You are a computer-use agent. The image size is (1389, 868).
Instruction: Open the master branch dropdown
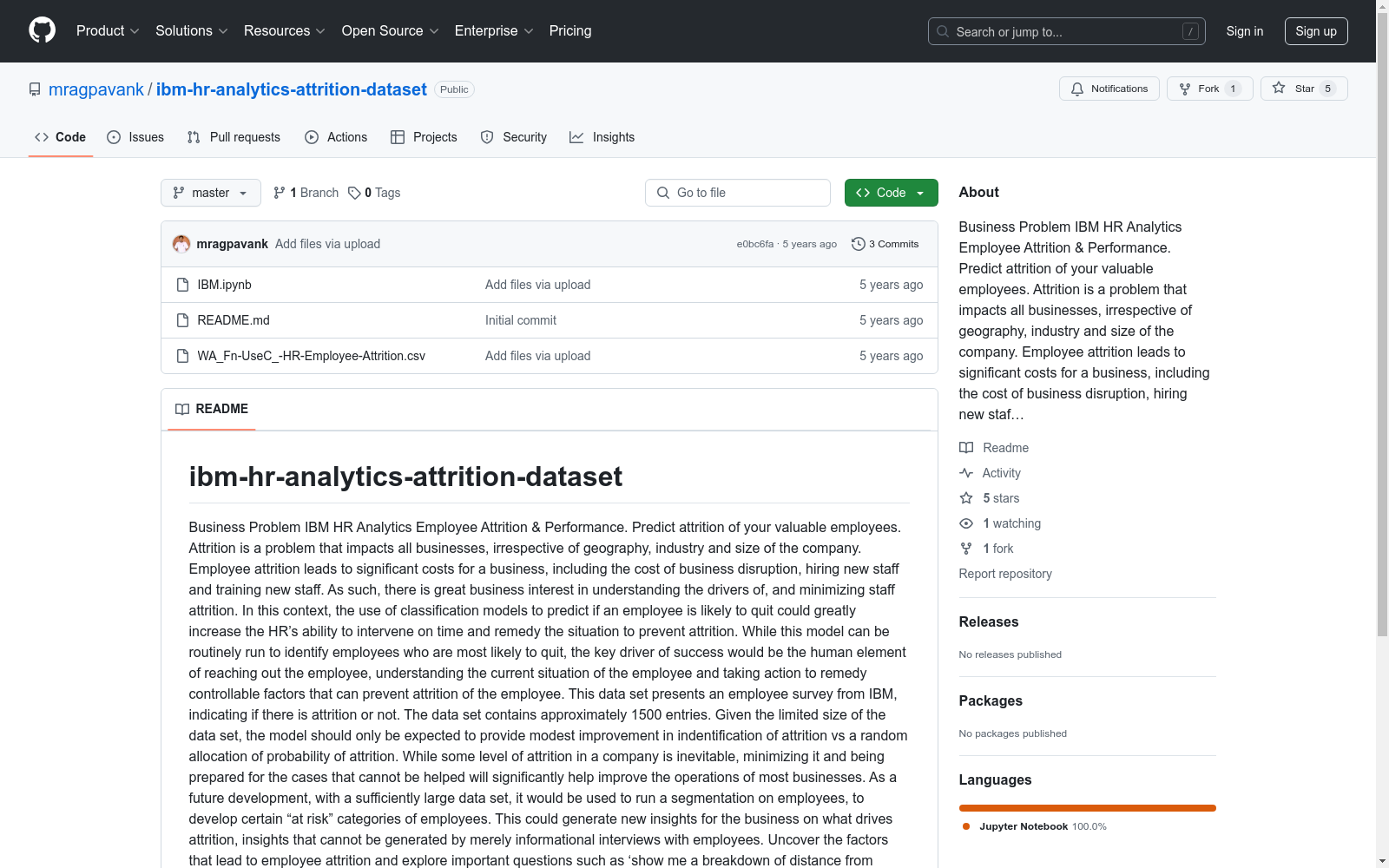tap(211, 193)
